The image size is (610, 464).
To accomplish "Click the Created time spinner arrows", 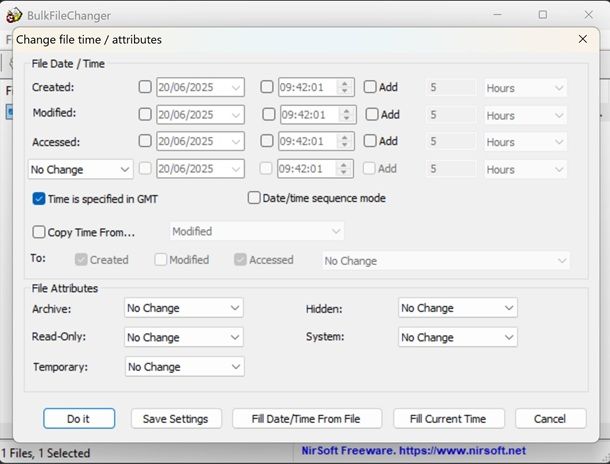I will coord(345,88).
